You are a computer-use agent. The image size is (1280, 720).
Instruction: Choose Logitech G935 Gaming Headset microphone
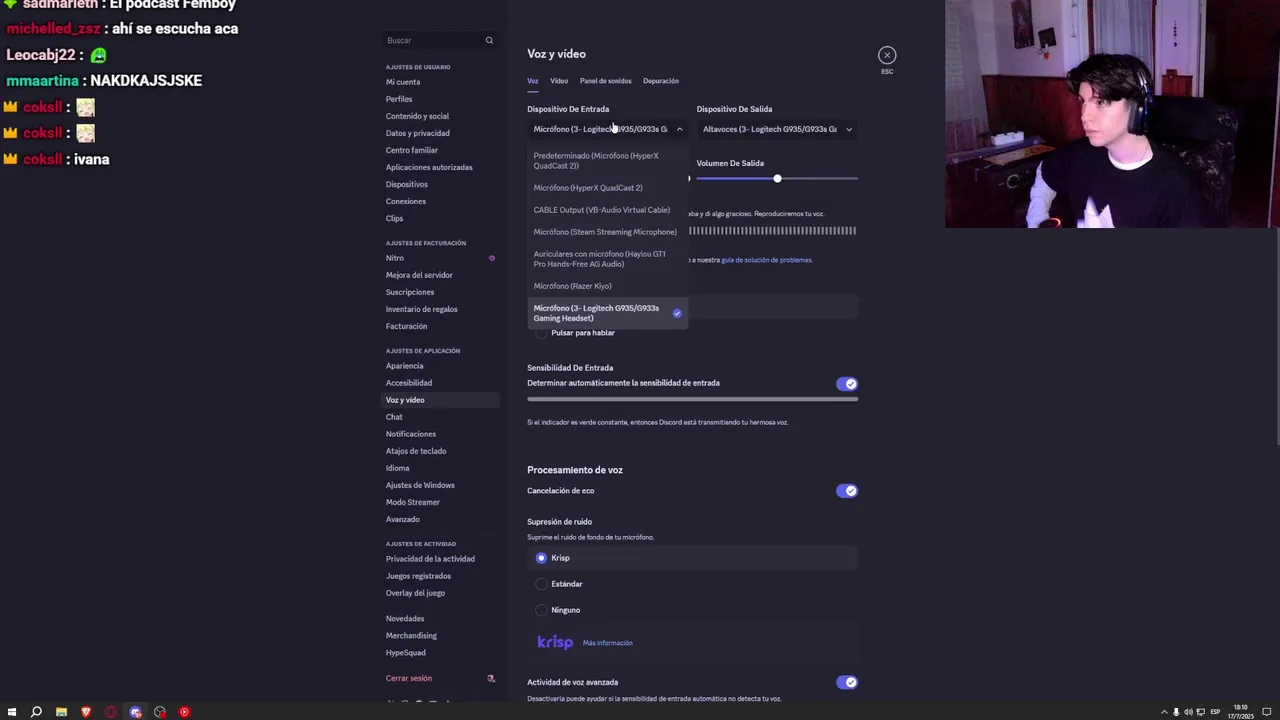pos(608,313)
